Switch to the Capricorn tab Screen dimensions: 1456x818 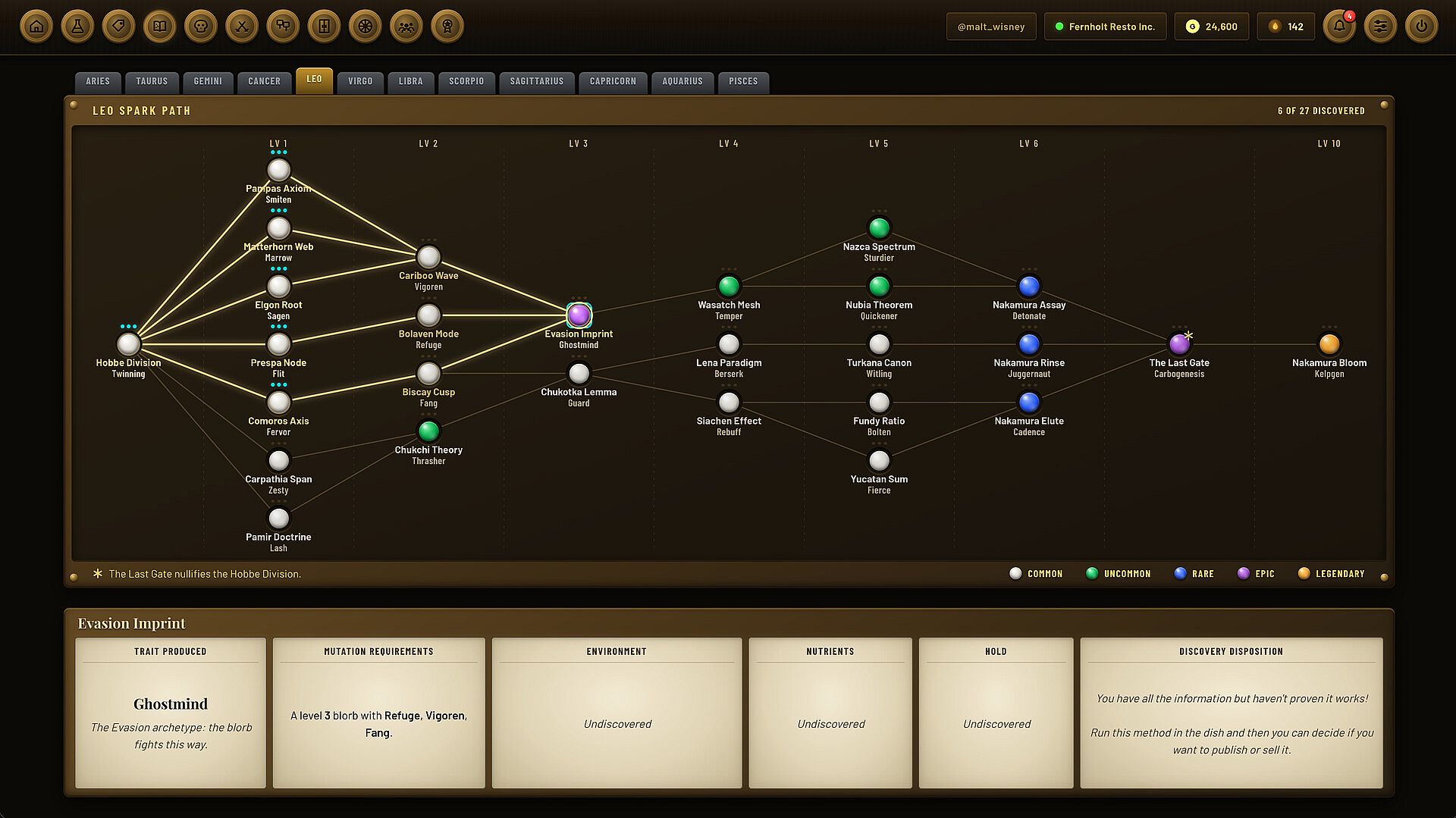tap(613, 81)
